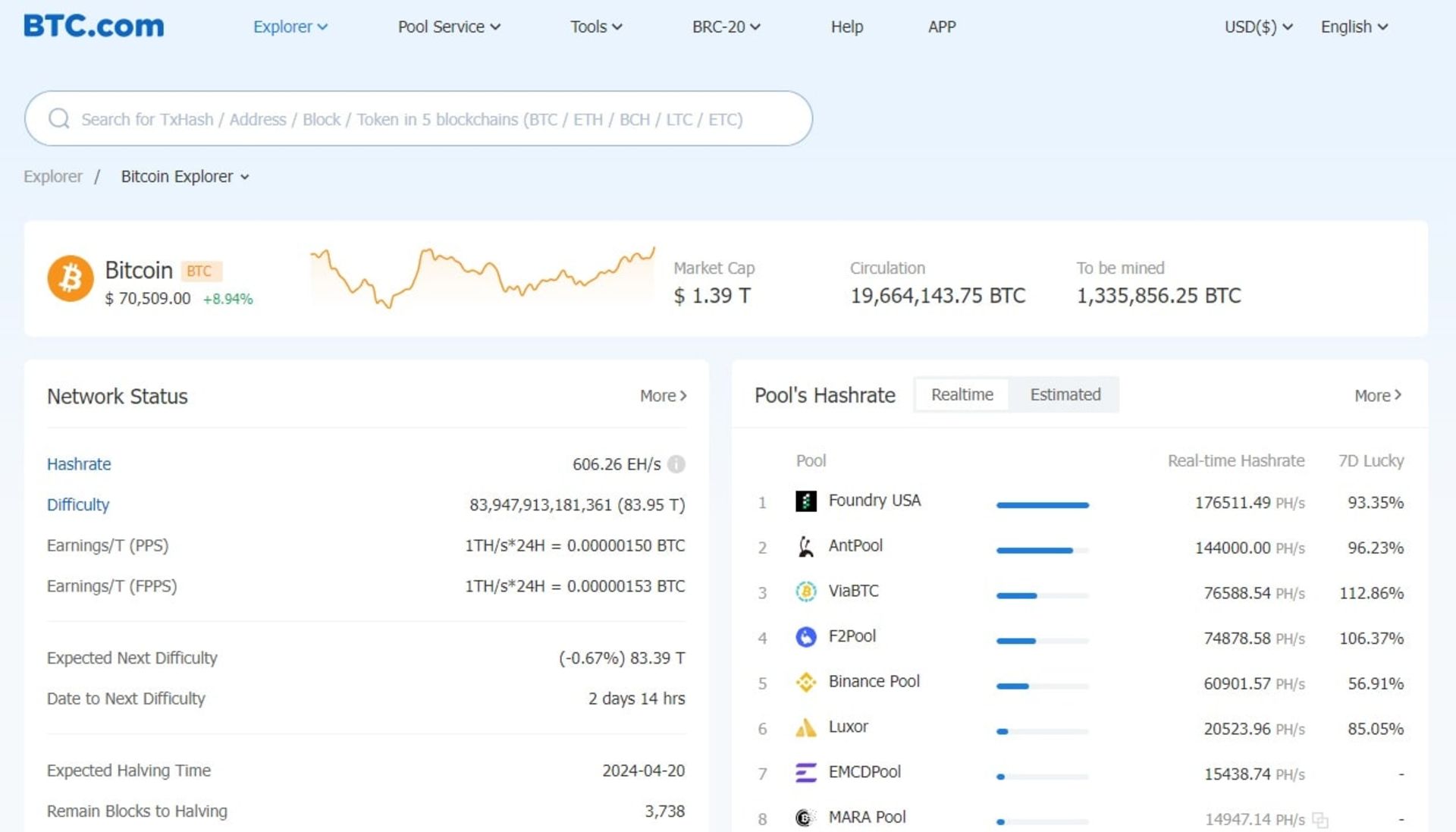Expand the Bitcoin Explorer breadcrumb dropdown
The image size is (1456, 832).
(x=185, y=177)
